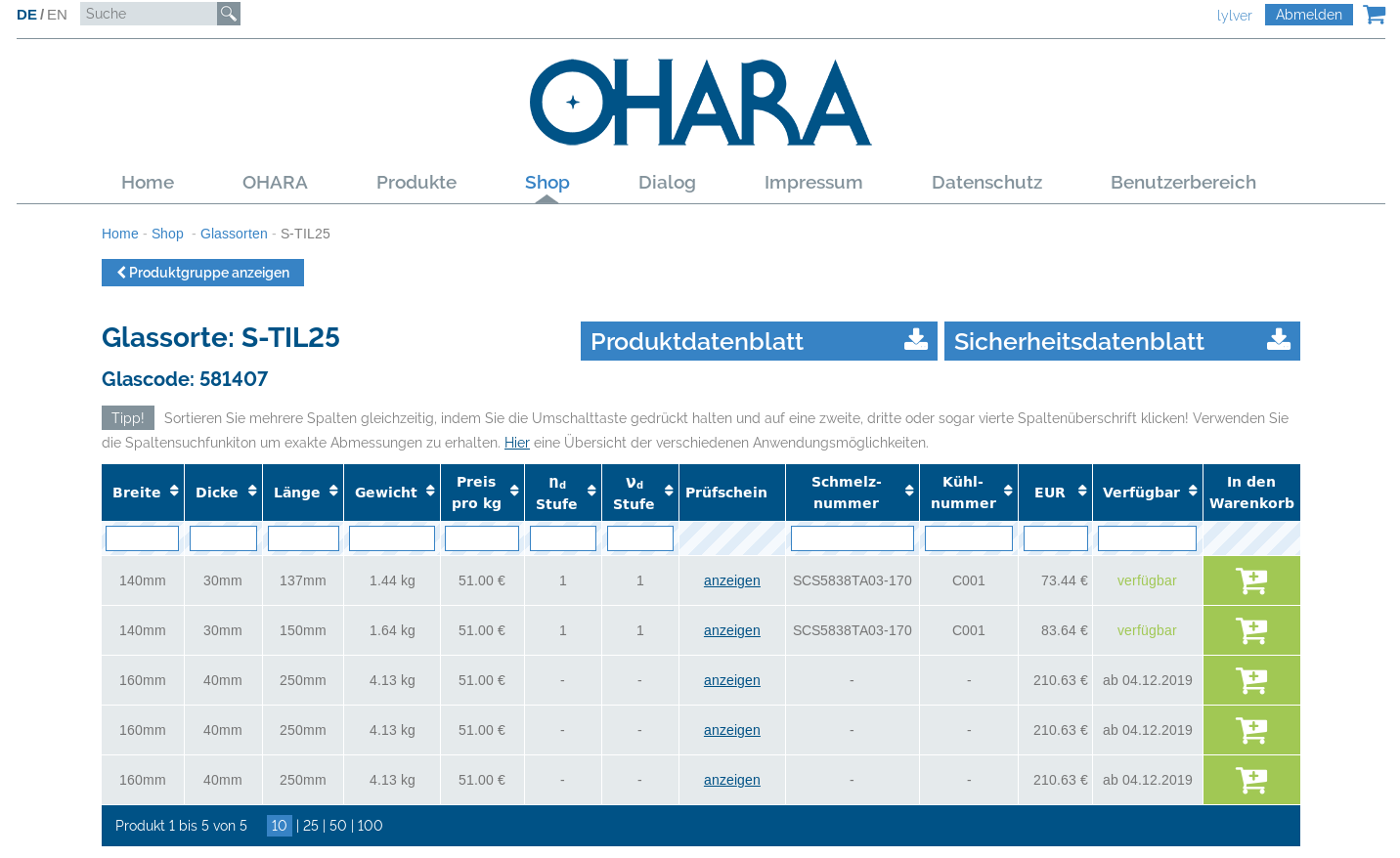Click the νd Stufe filter input
1400x858 pixels.
pos(640,538)
